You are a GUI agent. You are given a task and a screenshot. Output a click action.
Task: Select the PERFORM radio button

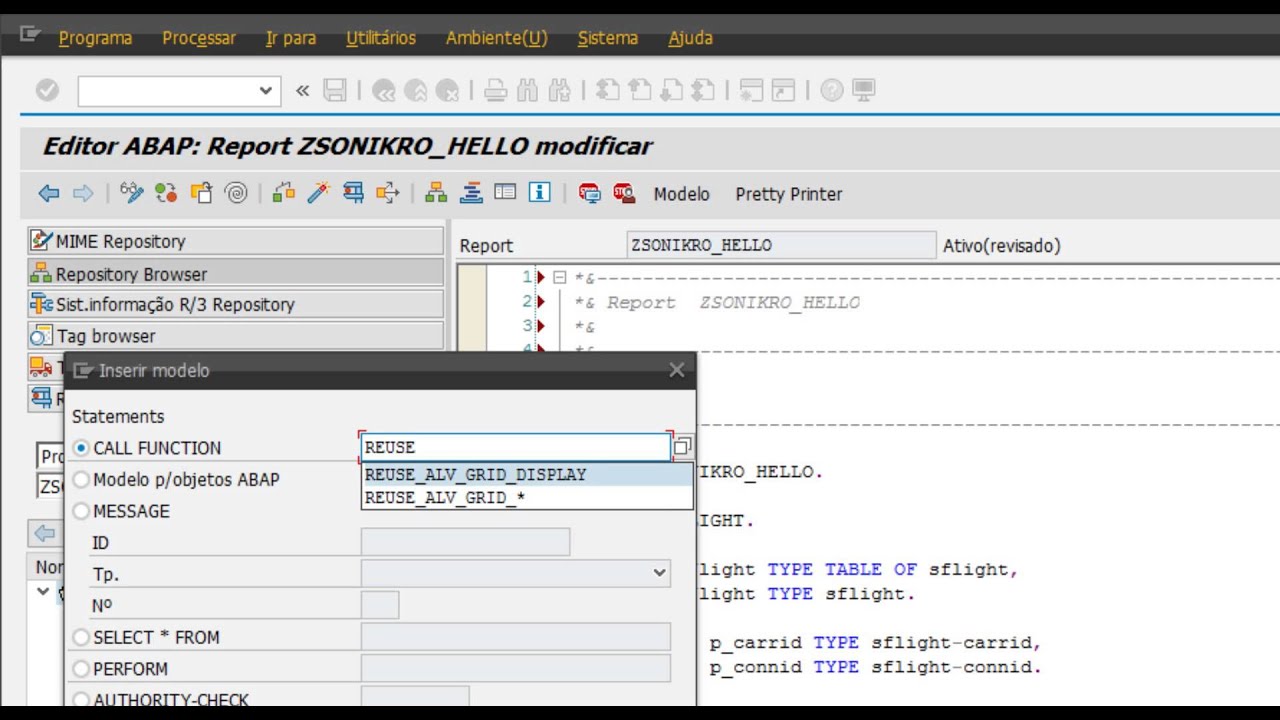(x=81, y=669)
